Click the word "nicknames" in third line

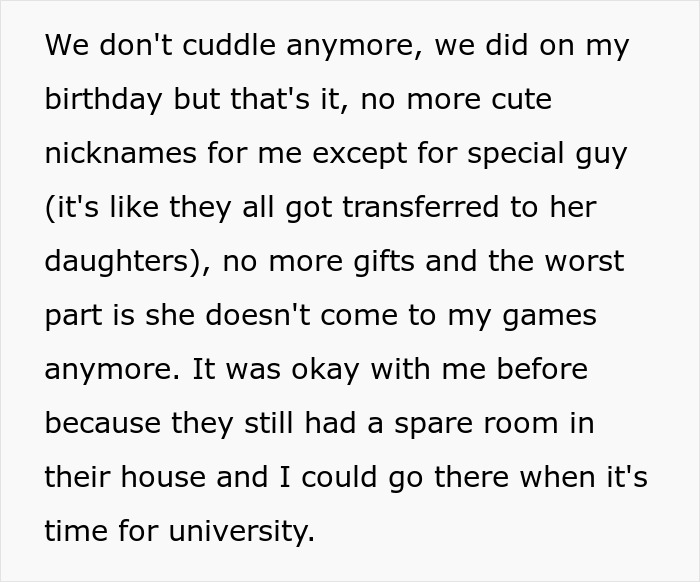[x=121, y=153]
